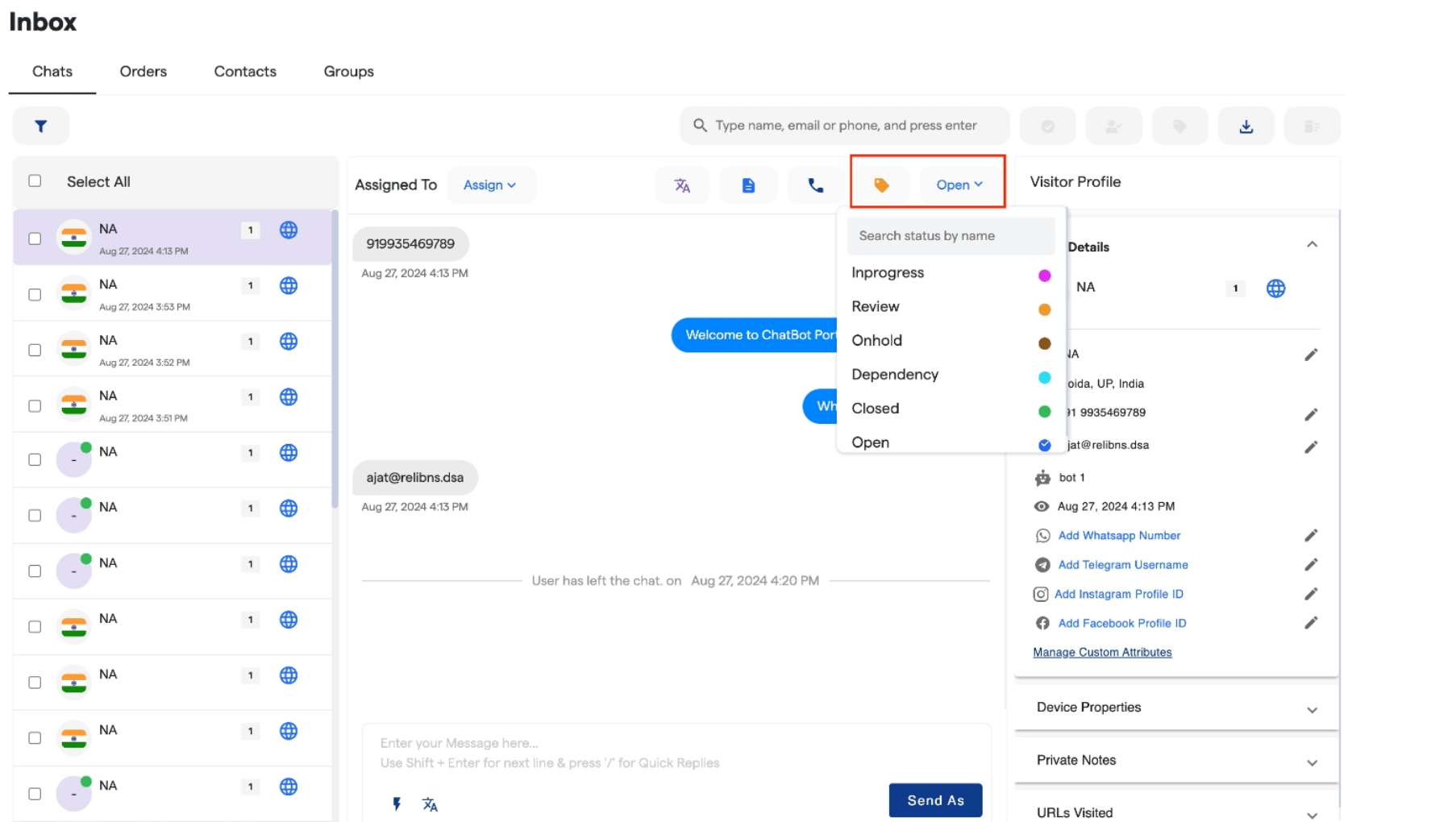Switch to the Contacts tab
The height and width of the screenshot is (822, 1456).
pyautogui.click(x=245, y=72)
